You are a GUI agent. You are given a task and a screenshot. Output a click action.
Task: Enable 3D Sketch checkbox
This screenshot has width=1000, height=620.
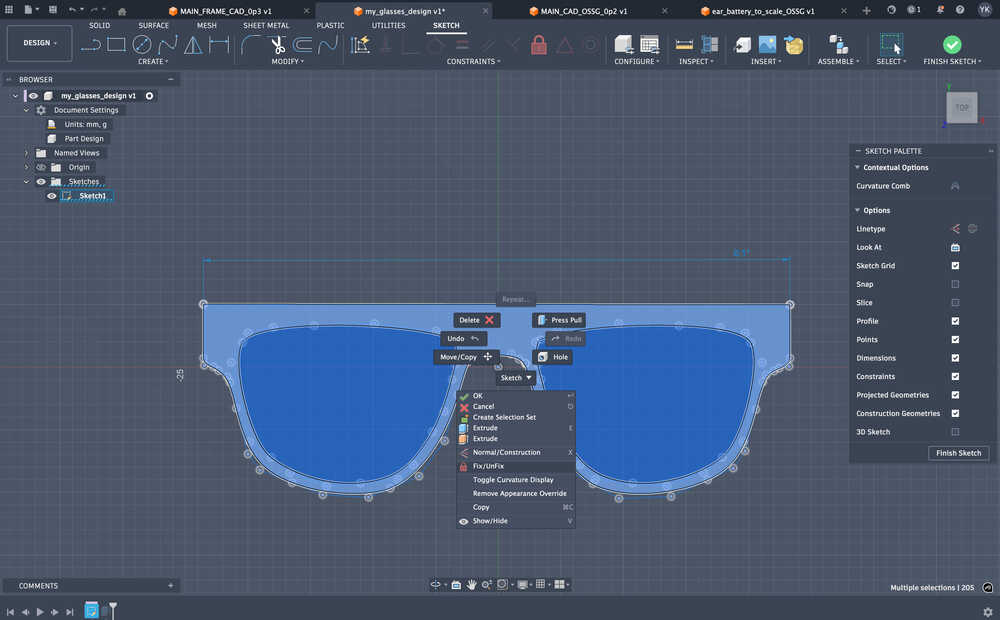click(x=955, y=431)
